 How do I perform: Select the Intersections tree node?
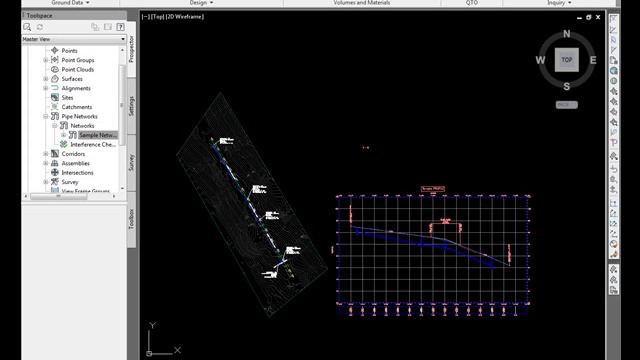pyautogui.click(x=77, y=173)
